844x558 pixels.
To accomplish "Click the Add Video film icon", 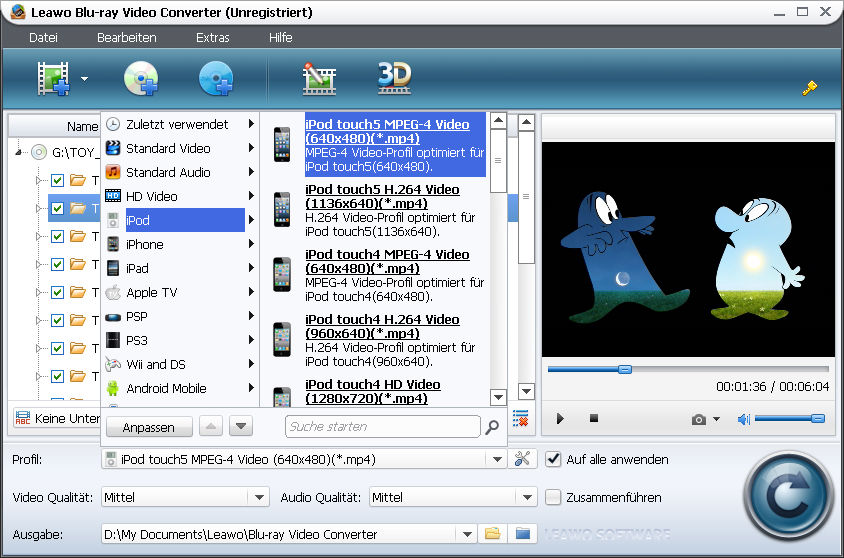I will (x=53, y=79).
